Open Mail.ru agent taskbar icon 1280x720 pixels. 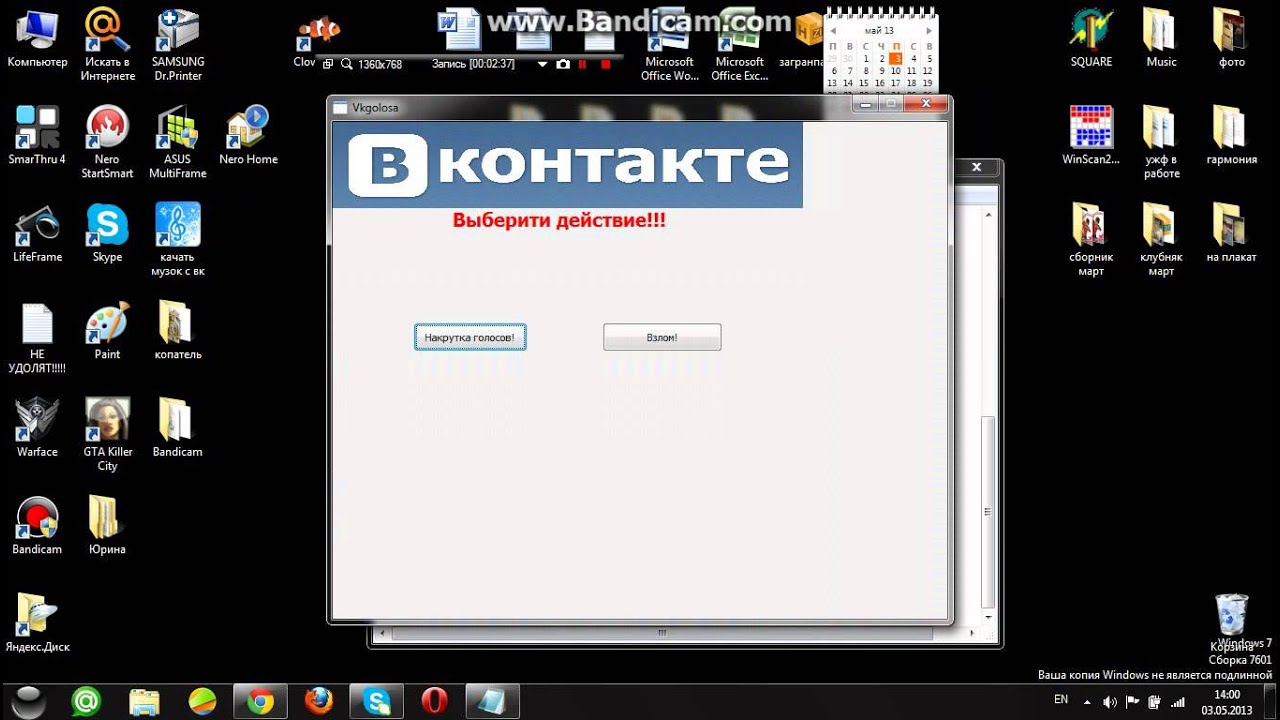[86, 701]
